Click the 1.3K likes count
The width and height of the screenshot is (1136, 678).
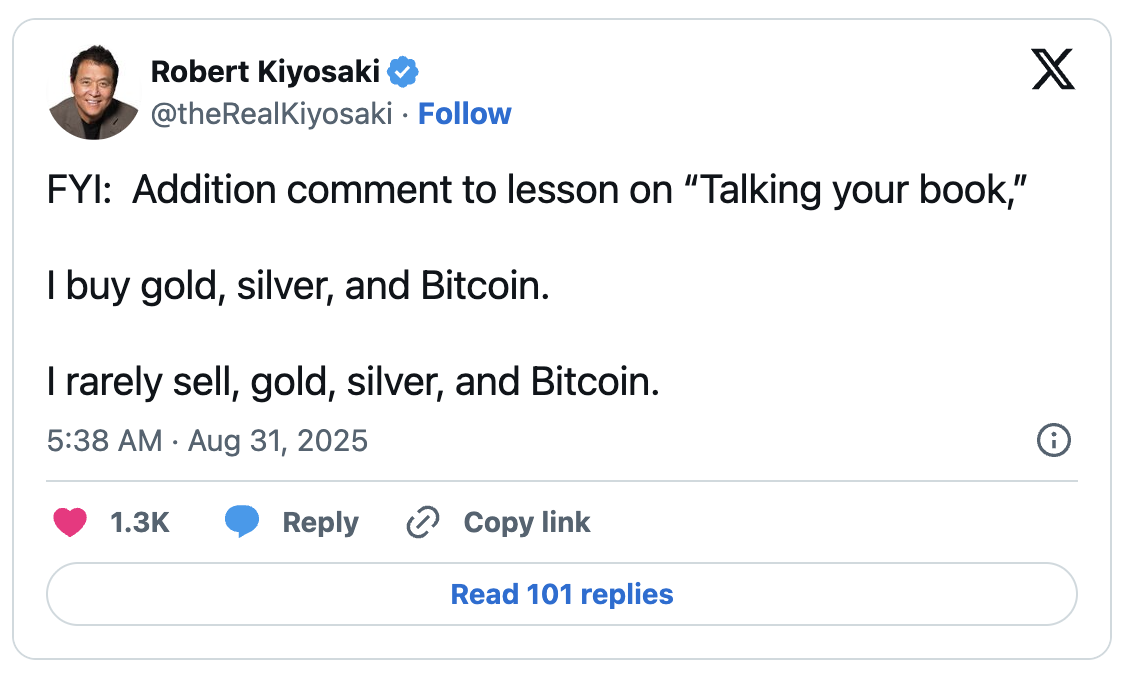coord(140,522)
